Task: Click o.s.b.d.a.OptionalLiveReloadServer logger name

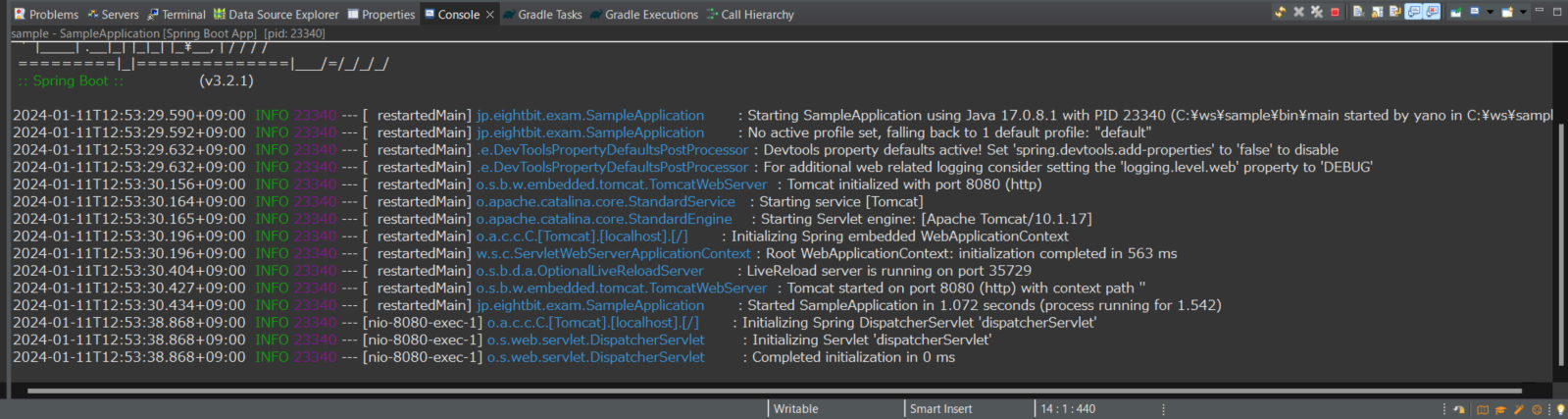Action: 589,271
